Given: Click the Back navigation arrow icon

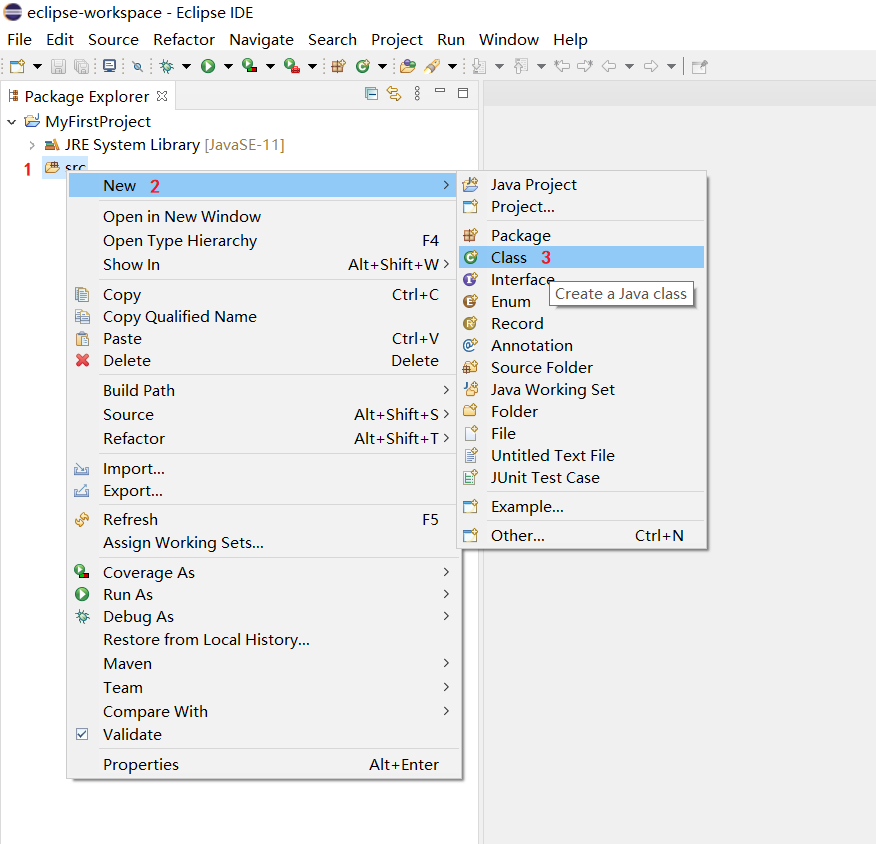Looking at the screenshot, I should 609,66.
